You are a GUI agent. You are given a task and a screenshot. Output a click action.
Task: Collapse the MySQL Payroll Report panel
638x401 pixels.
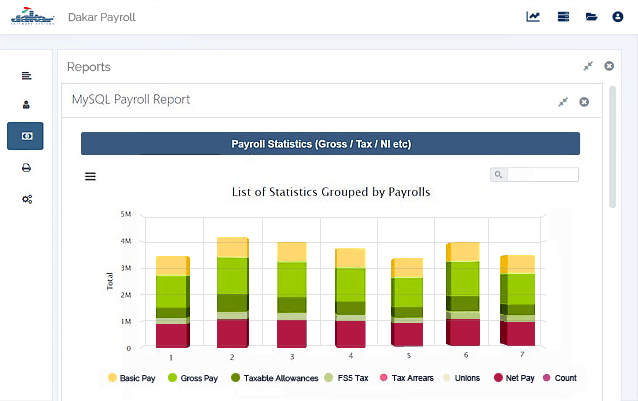563,102
